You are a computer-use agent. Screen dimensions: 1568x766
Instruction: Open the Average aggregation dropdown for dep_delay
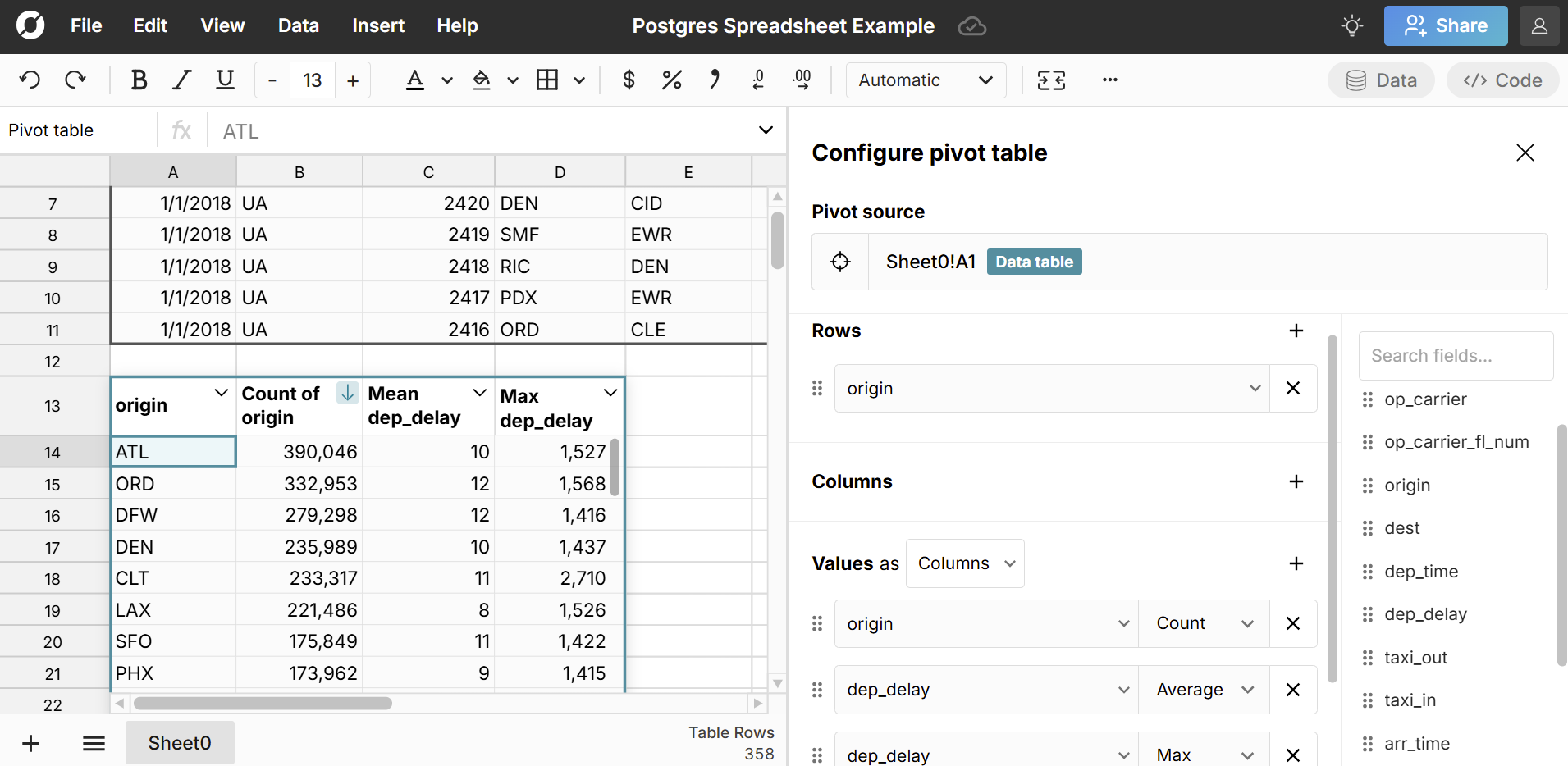(1204, 690)
